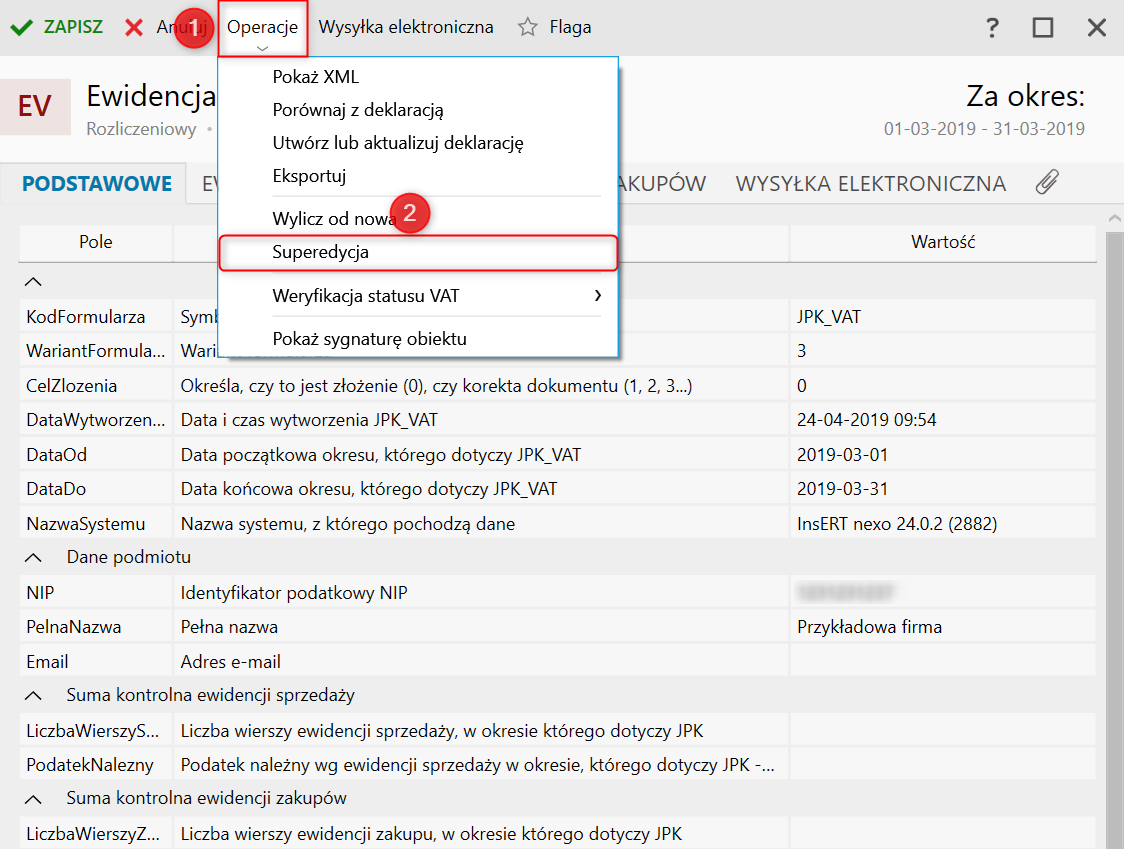The width and height of the screenshot is (1124, 849).
Task: Click Utwórz lub aktualizuj deklarację
Action: [x=397, y=143]
